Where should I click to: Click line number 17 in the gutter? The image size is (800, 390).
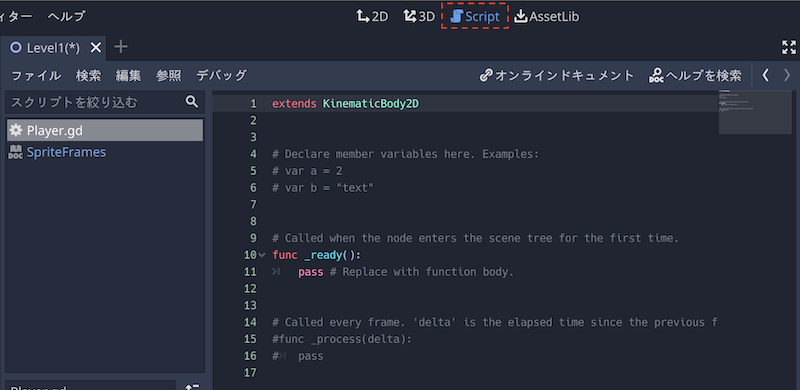(250, 373)
